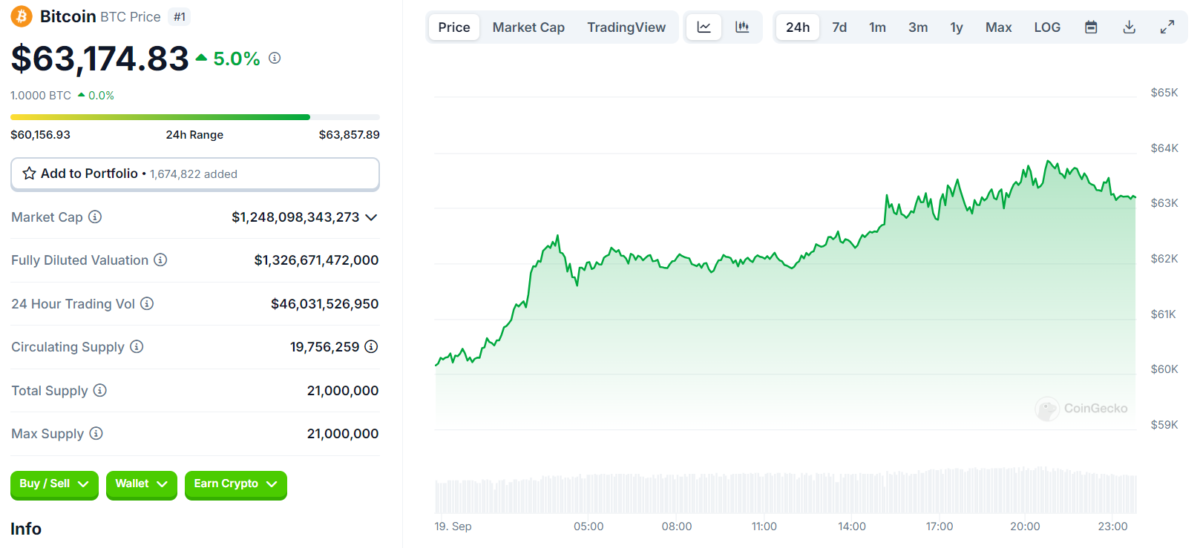This screenshot has height=548, width=1200.
Task: Open the Buy / Sell dropdown
Action: click(55, 484)
